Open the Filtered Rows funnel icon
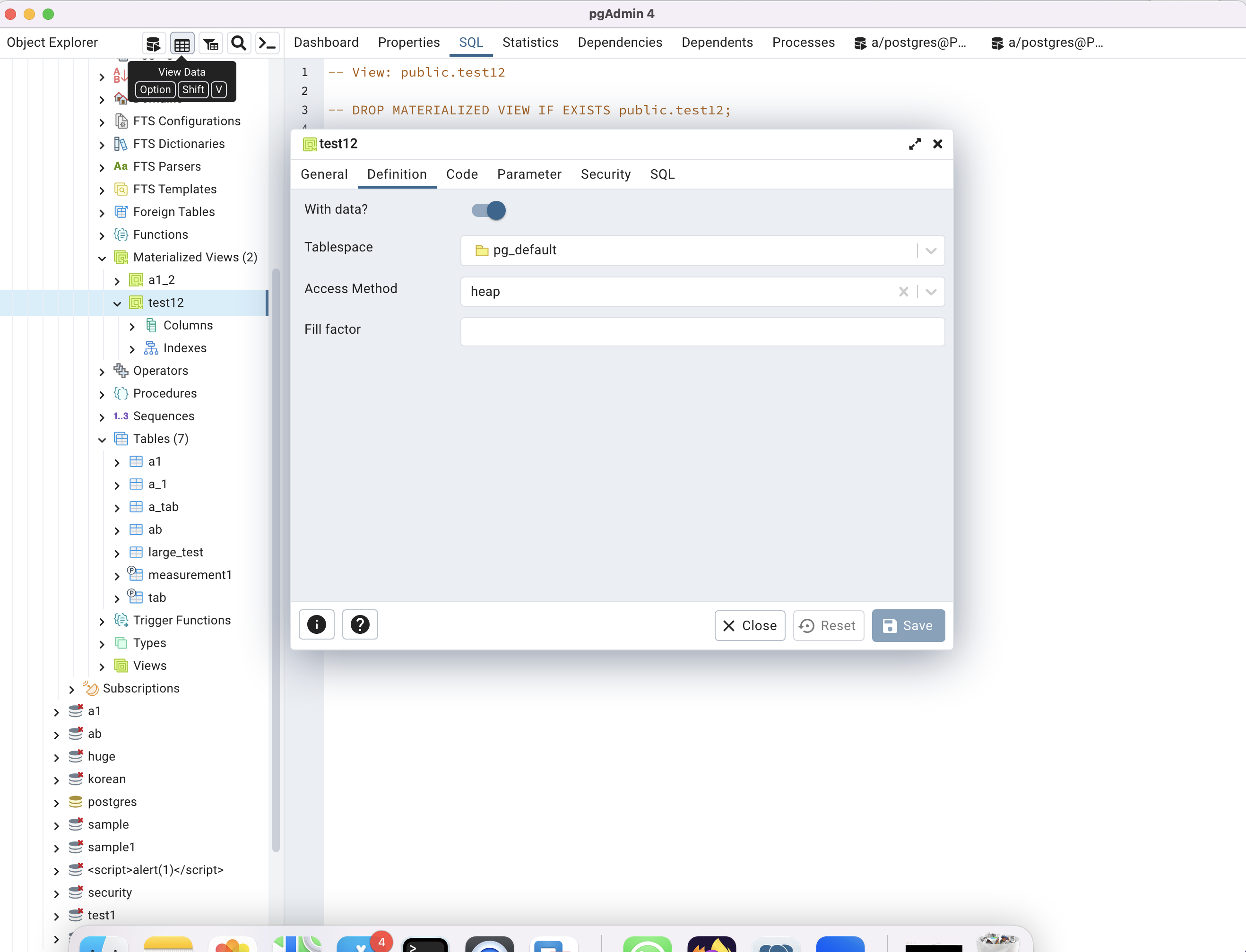1246x952 pixels. click(210, 43)
